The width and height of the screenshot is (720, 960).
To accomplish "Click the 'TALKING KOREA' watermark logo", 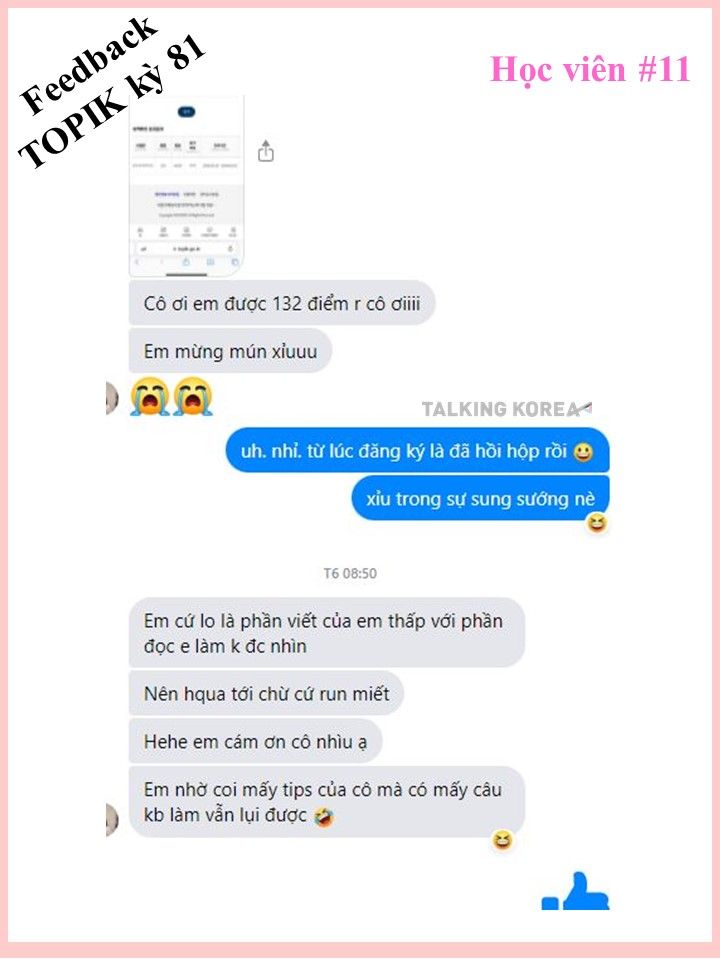I will coord(507,409).
